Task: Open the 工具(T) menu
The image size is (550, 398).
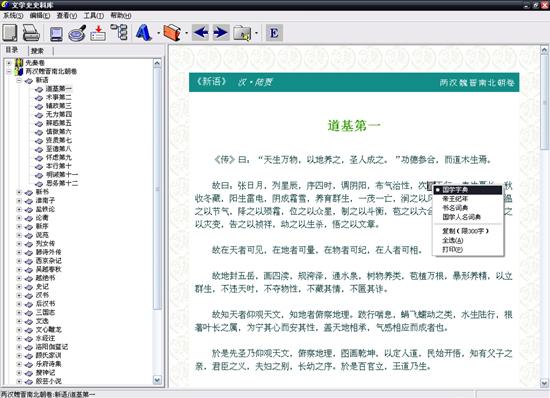Action: pos(94,15)
